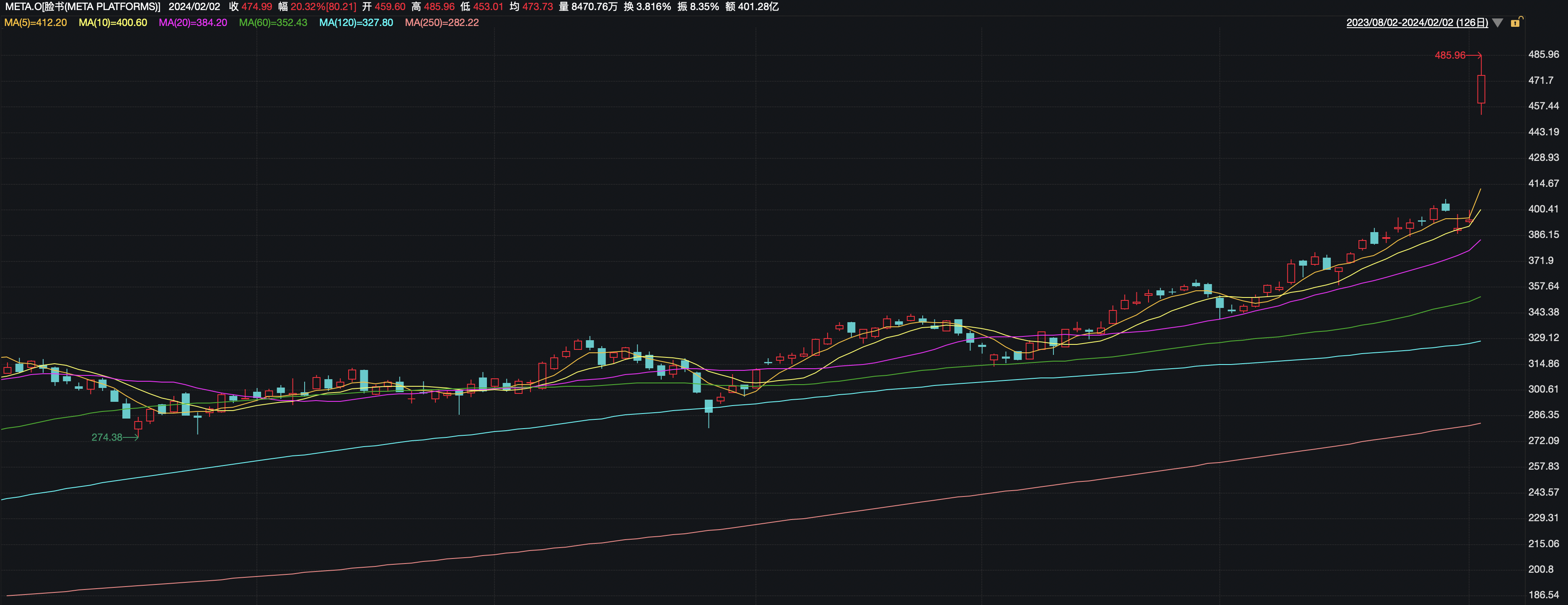Click the close price 474.99 in header
The image size is (1568, 605).
tap(257, 7)
